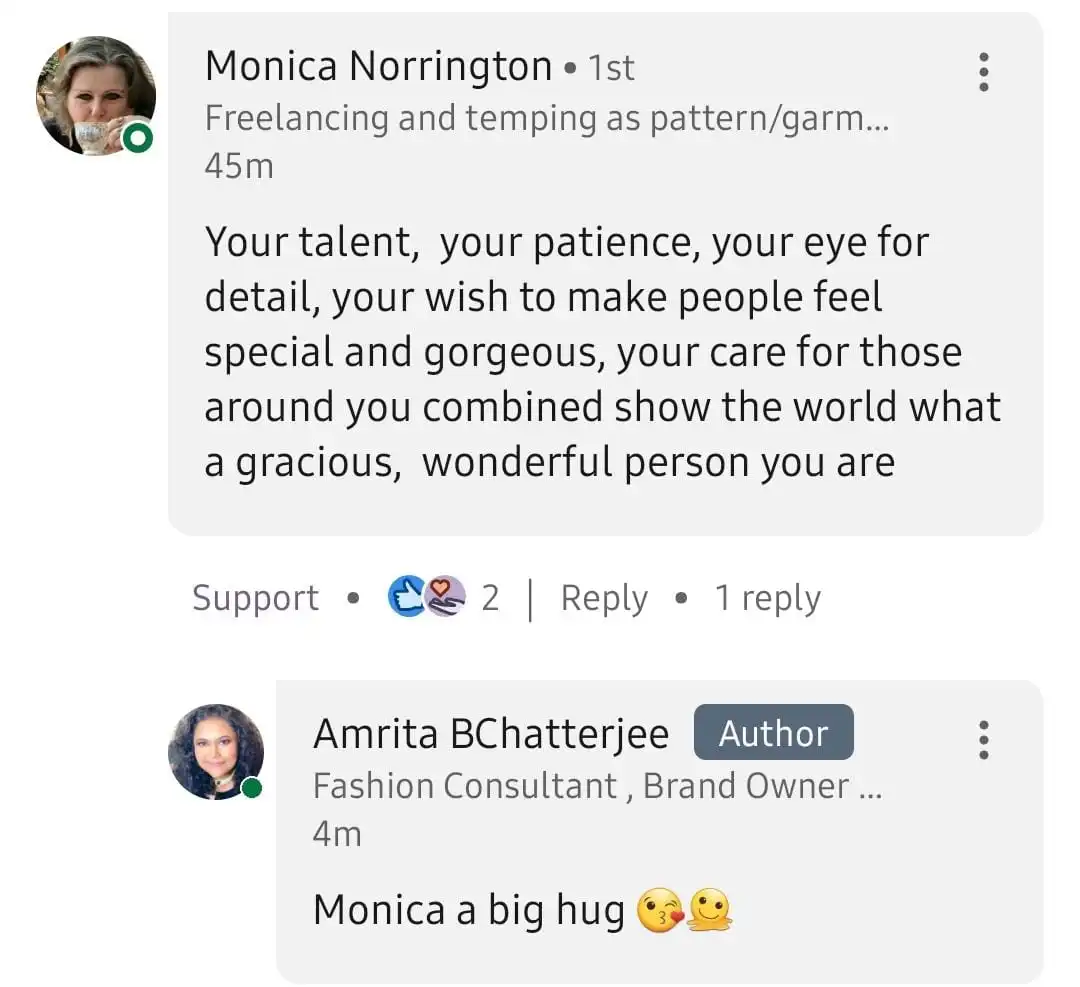This screenshot has width=1080, height=987.
Task: Click the Author badge beside Amrita's name
Action: point(773,733)
